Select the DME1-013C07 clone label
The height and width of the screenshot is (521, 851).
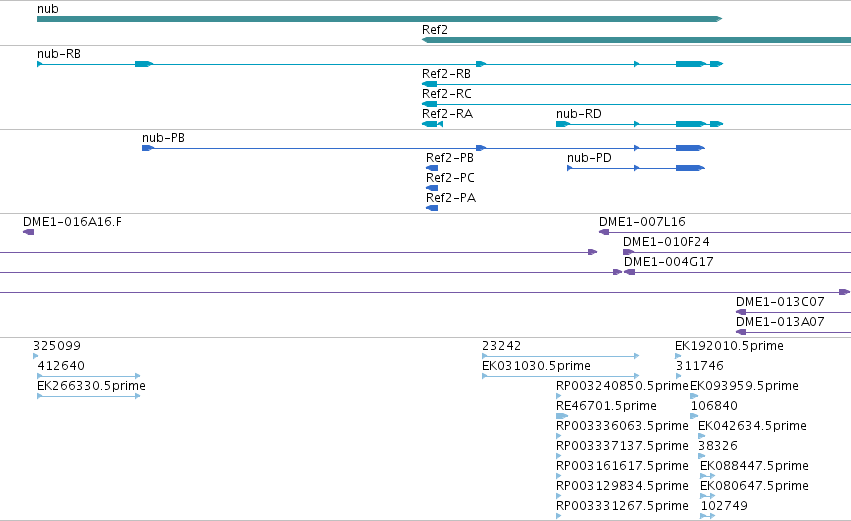tap(780, 302)
